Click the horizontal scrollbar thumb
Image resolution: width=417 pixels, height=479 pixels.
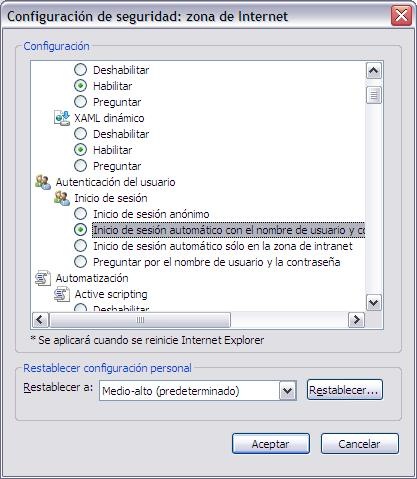coord(140,320)
